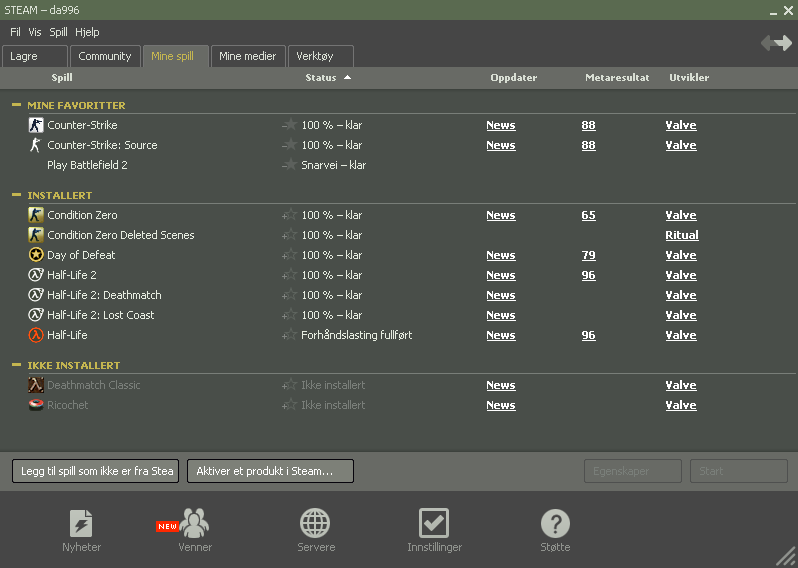
Task: Click the Start button
Action: tap(739, 471)
